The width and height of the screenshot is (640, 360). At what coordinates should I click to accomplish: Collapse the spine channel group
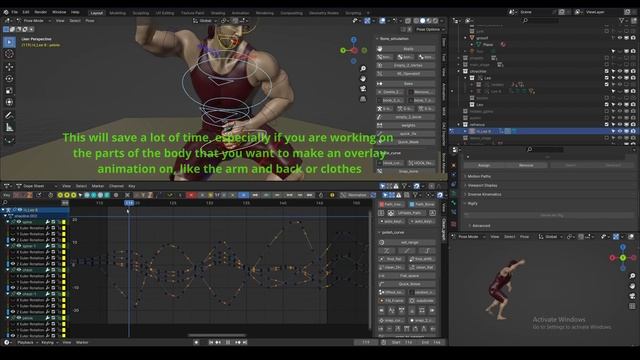point(8,222)
